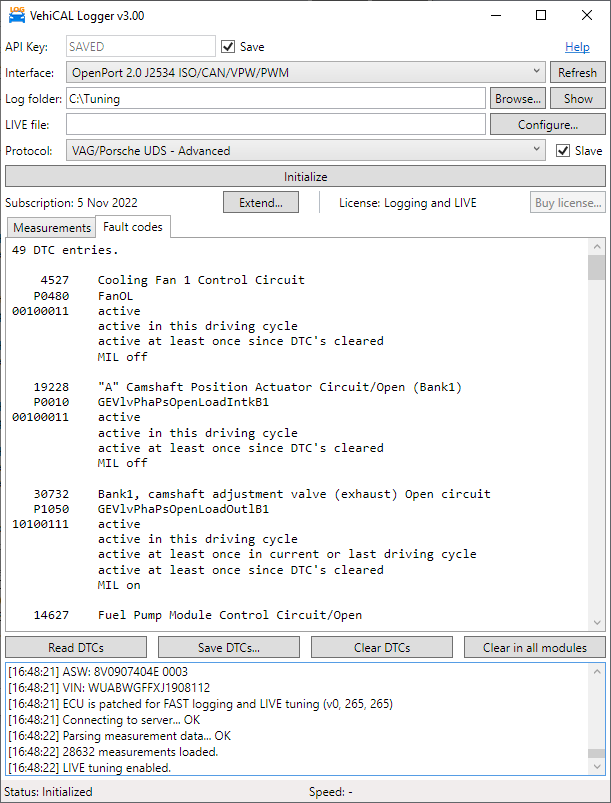Extend the subscription
This screenshot has width=611, height=803.
point(260,203)
